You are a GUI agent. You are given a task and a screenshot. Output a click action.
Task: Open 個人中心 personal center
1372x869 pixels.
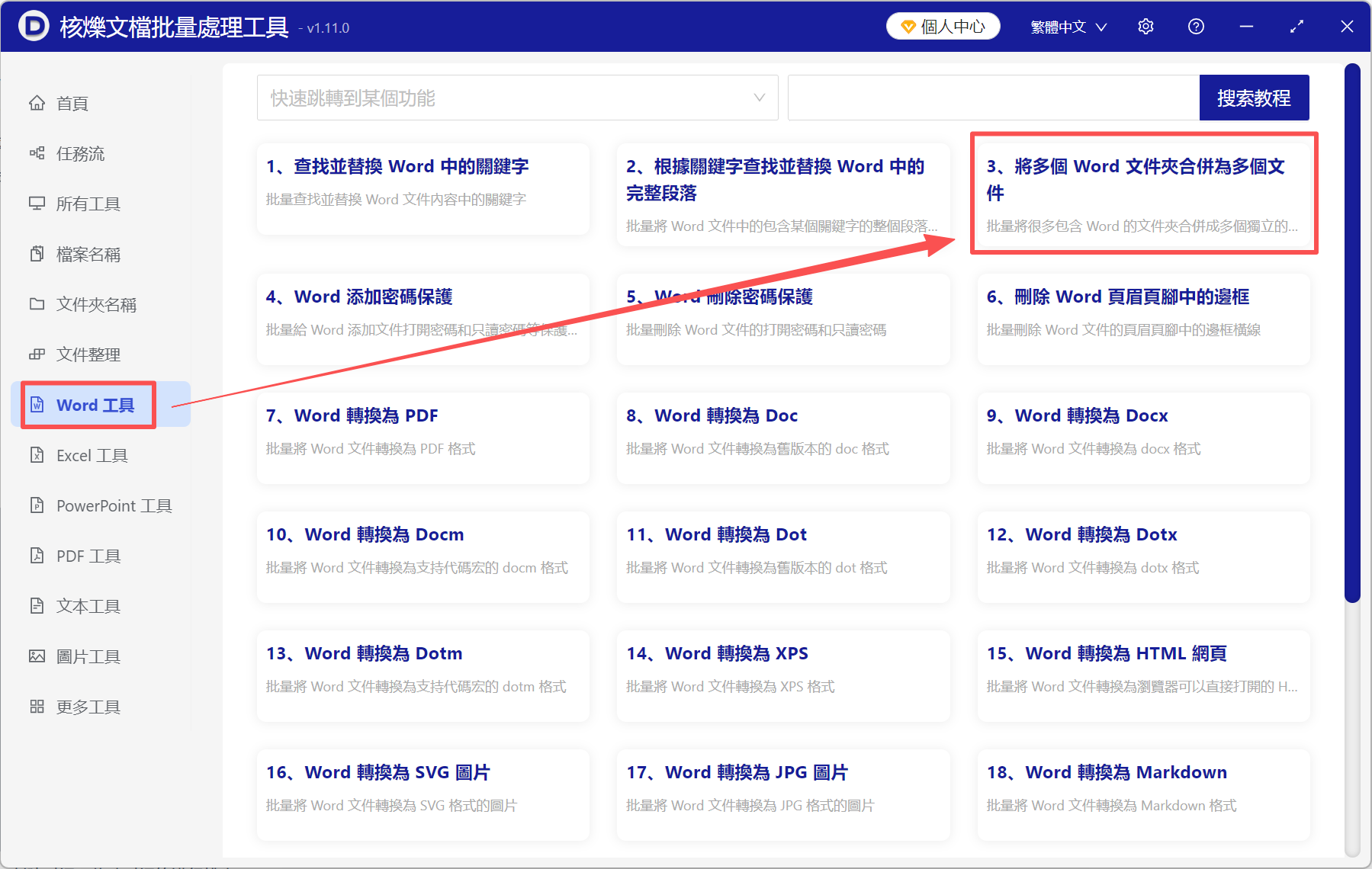(x=943, y=25)
